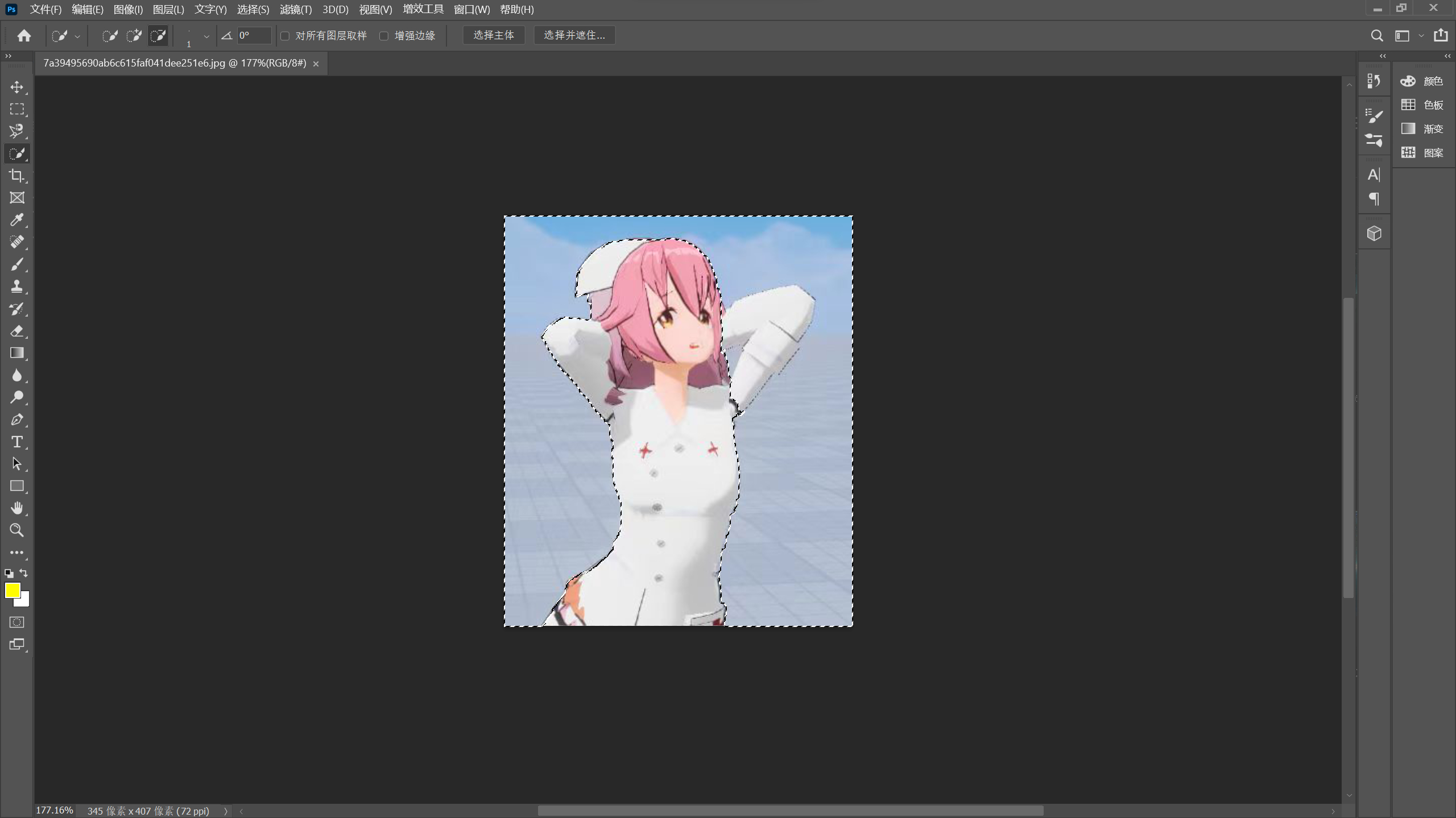
Task: Open the Edit Toolbar three-dots menu
Action: 17,553
